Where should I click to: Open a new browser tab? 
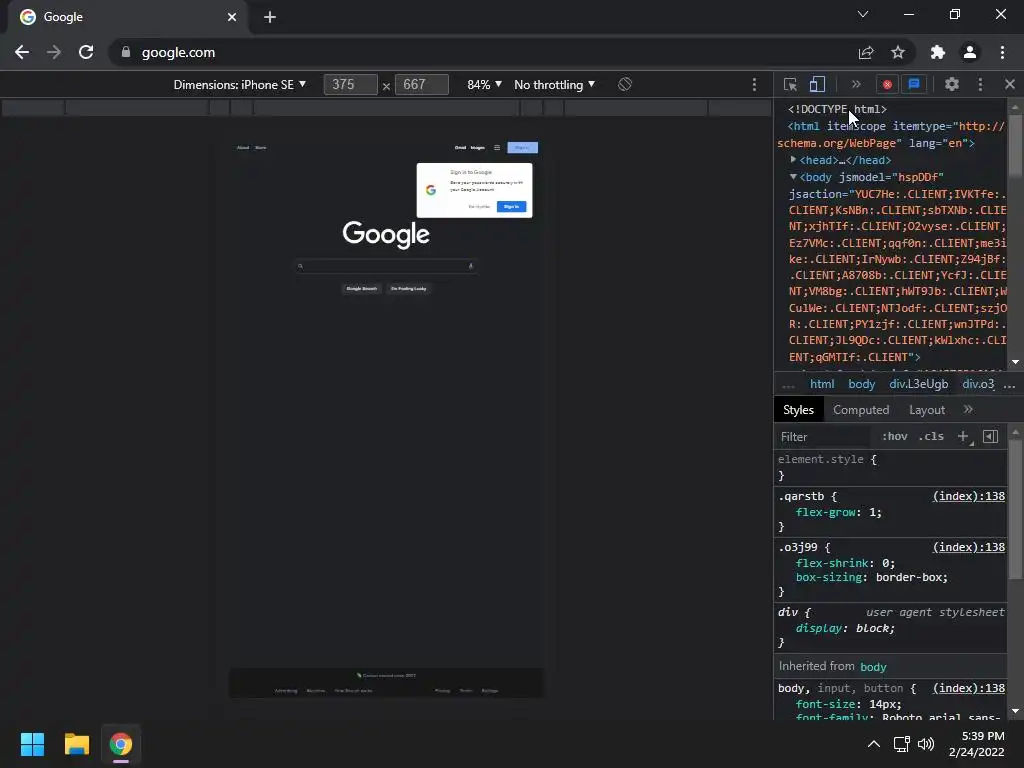(x=270, y=17)
